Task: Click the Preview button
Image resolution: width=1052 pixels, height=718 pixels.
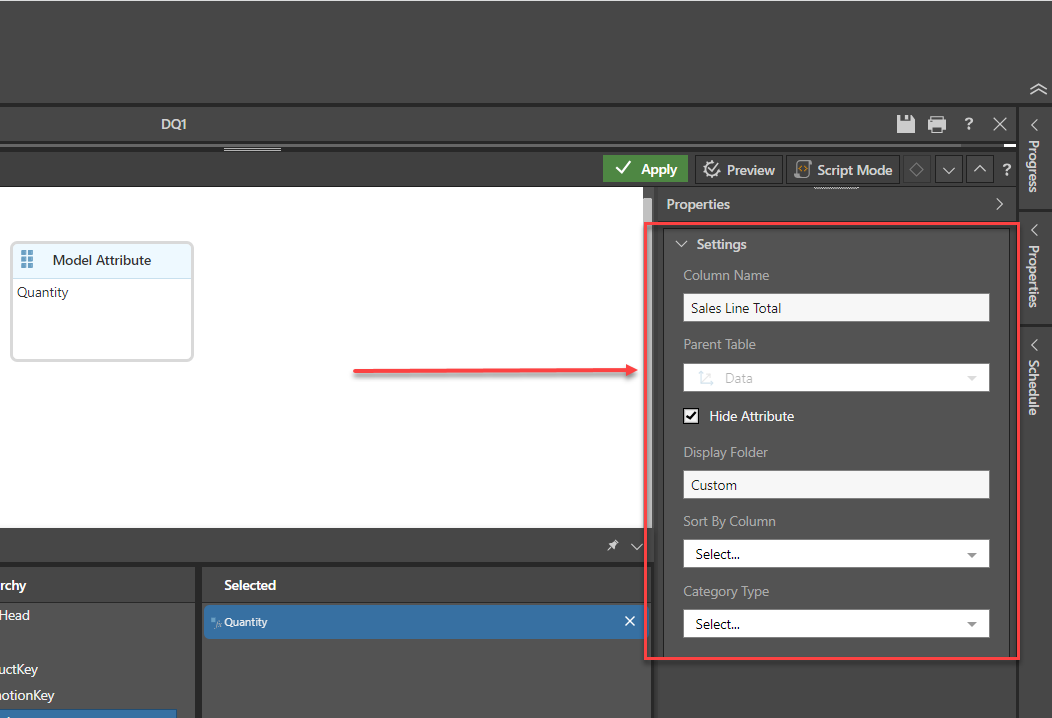Action: 738,170
